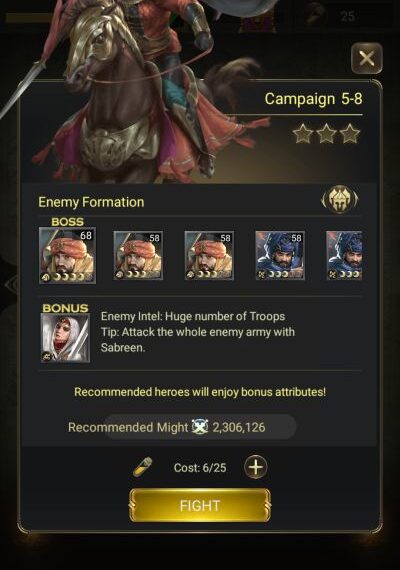Click the plus button to add stamina
The height and width of the screenshot is (570, 400).
pyautogui.click(x=256, y=467)
